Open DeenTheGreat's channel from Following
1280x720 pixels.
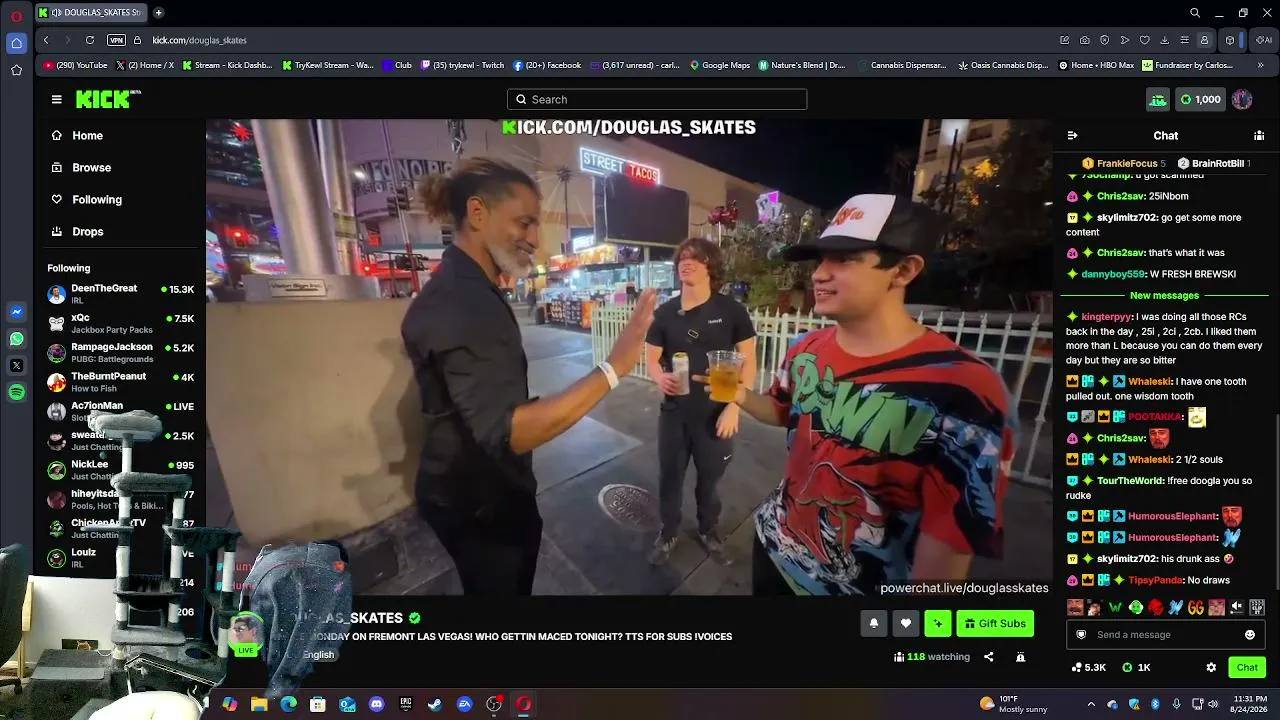coord(121,294)
